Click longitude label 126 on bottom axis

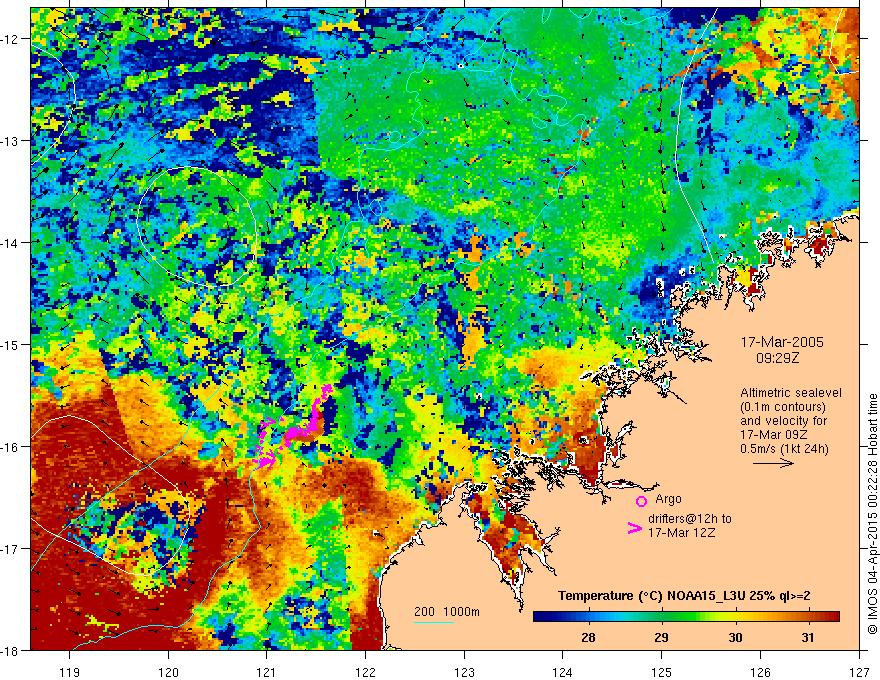point(760,672)
